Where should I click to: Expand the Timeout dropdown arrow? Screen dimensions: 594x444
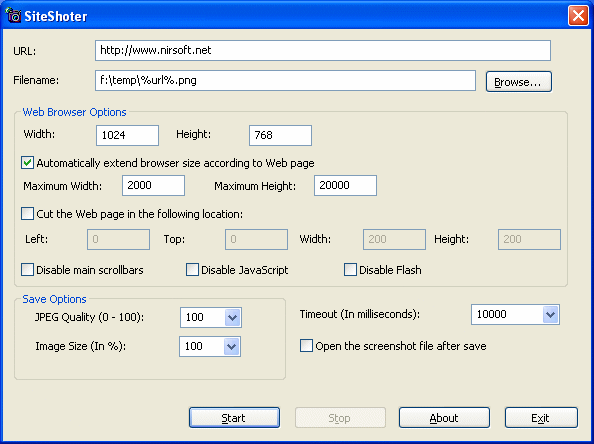[x=550, y=314]
